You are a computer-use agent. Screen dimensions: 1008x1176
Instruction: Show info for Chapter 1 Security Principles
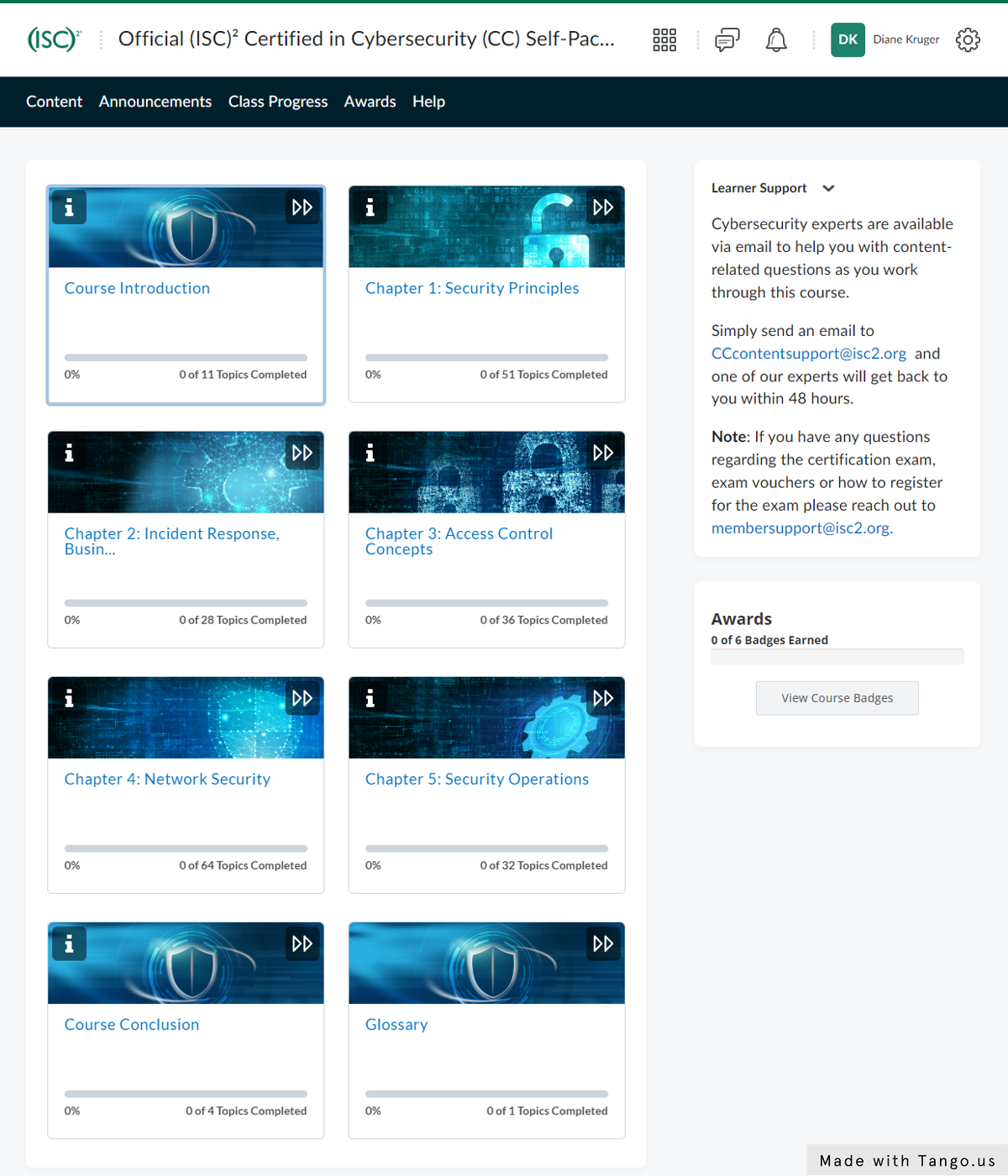[370, 207]
